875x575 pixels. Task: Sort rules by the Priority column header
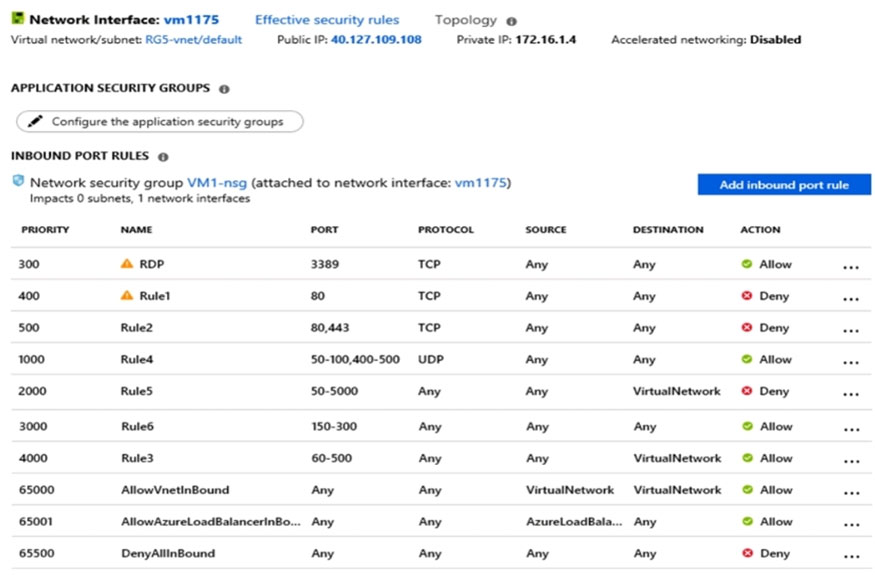(x=45, y=229)
